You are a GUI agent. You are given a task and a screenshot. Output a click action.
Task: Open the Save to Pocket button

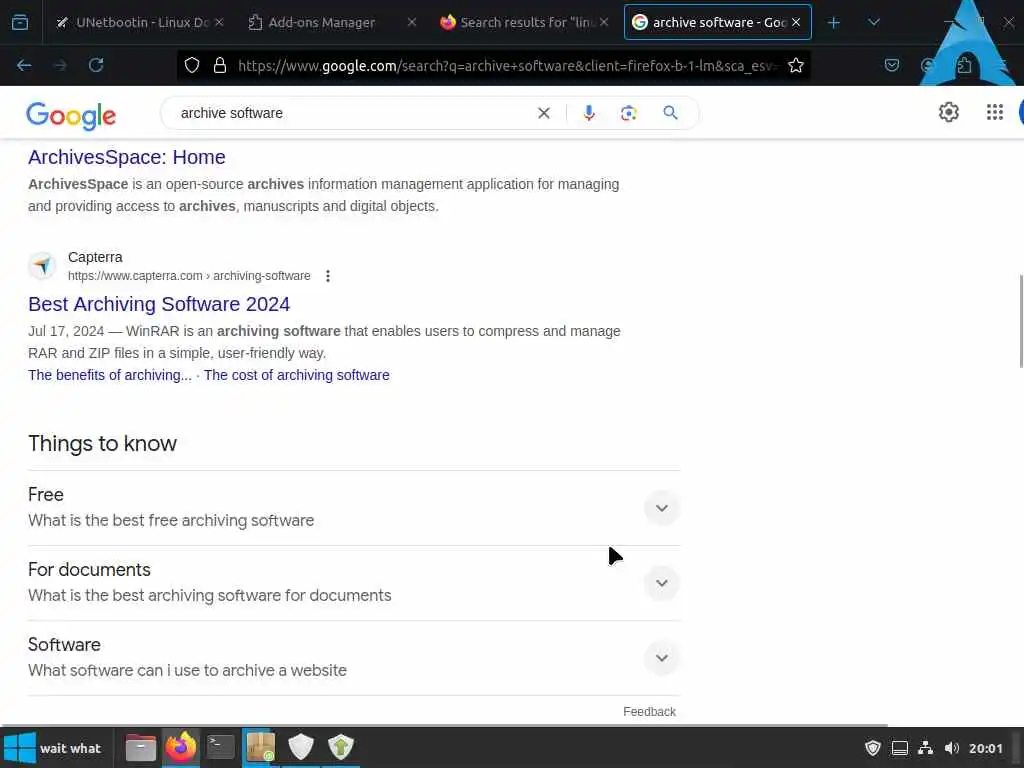[x=891, y=65]
